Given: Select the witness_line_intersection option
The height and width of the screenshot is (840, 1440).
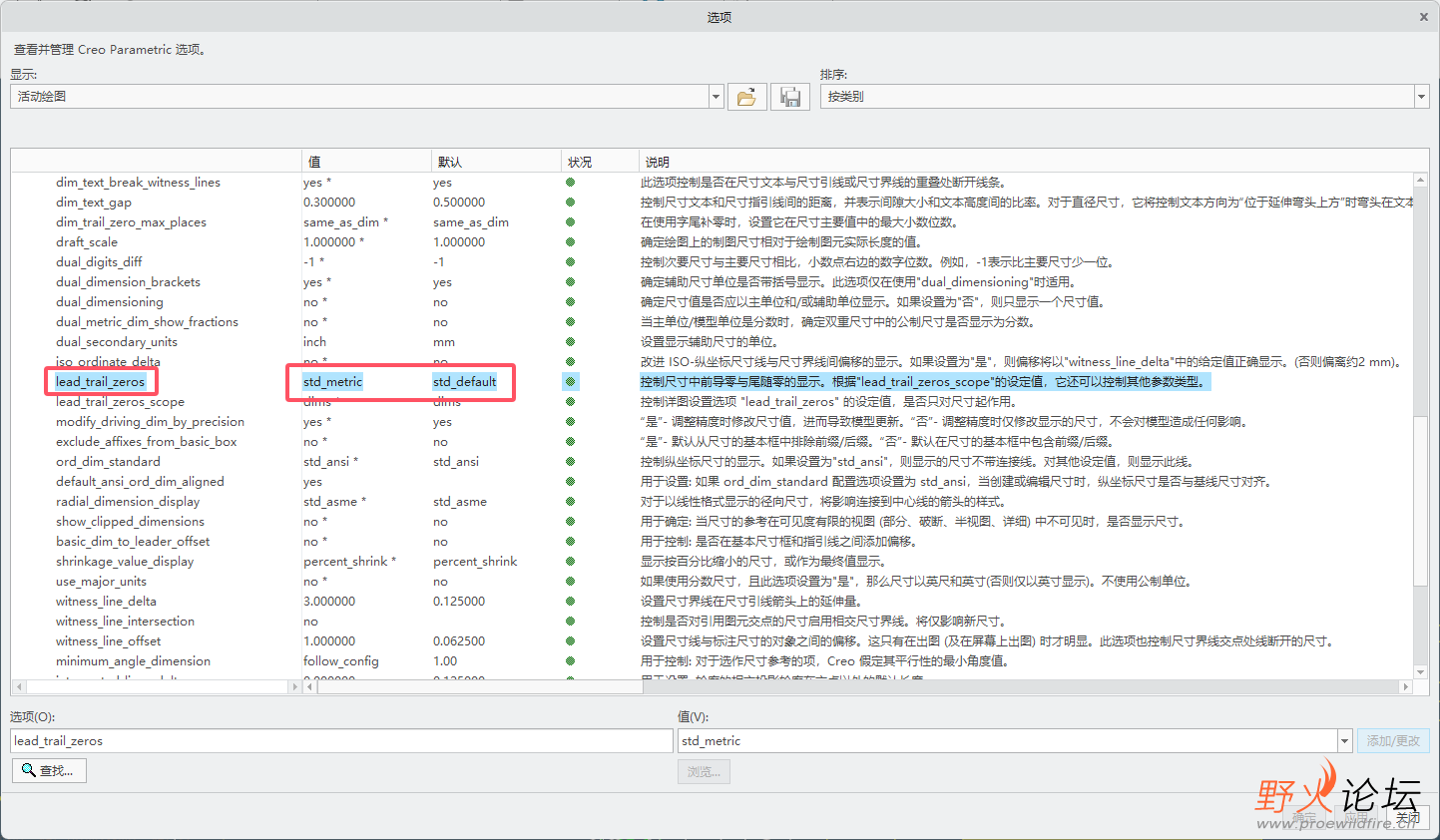Looking at the screenshot, I should (x=125, y=622).
